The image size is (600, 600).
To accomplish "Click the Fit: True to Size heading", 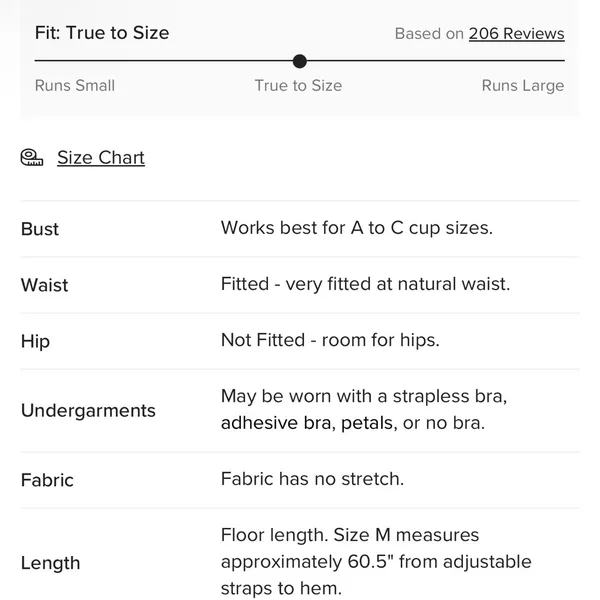I will point(102,33).
